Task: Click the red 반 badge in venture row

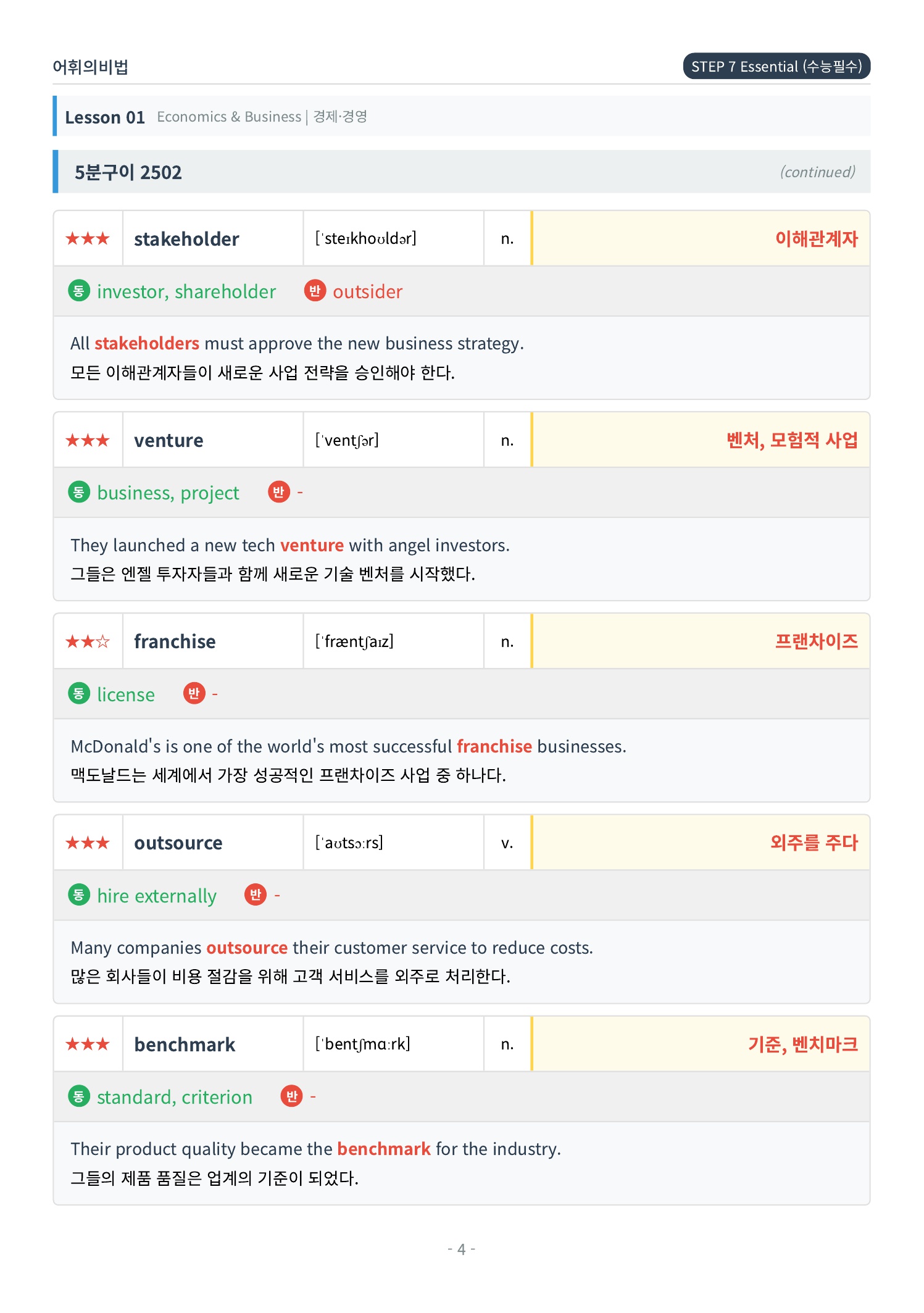Action: [x=279, y=492]
